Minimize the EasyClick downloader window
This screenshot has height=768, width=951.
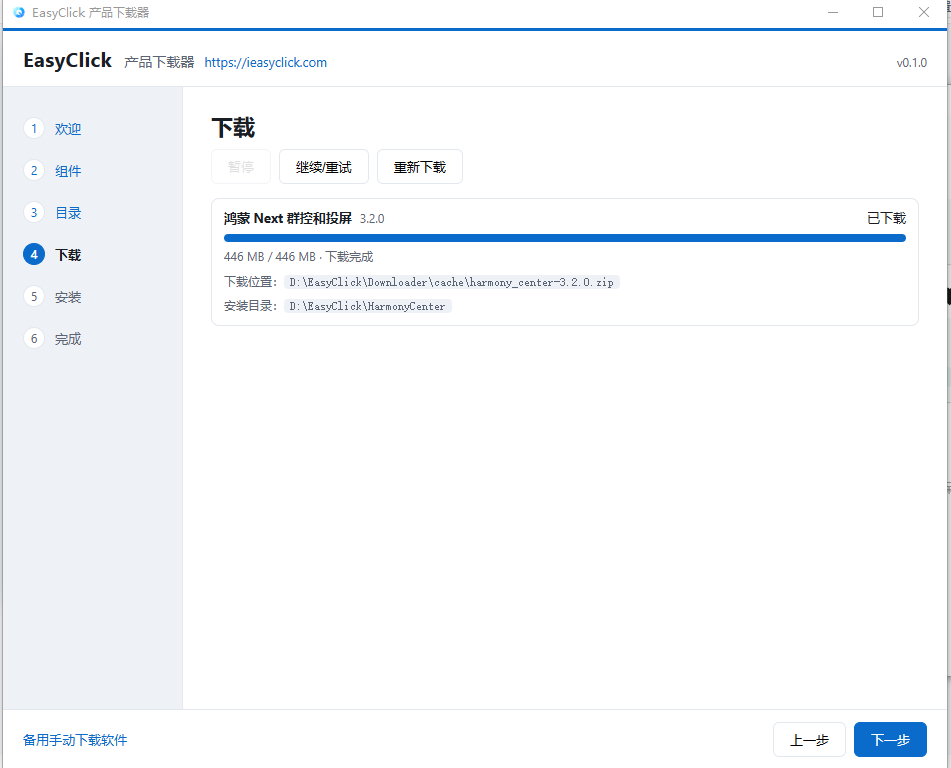(833, 12)
